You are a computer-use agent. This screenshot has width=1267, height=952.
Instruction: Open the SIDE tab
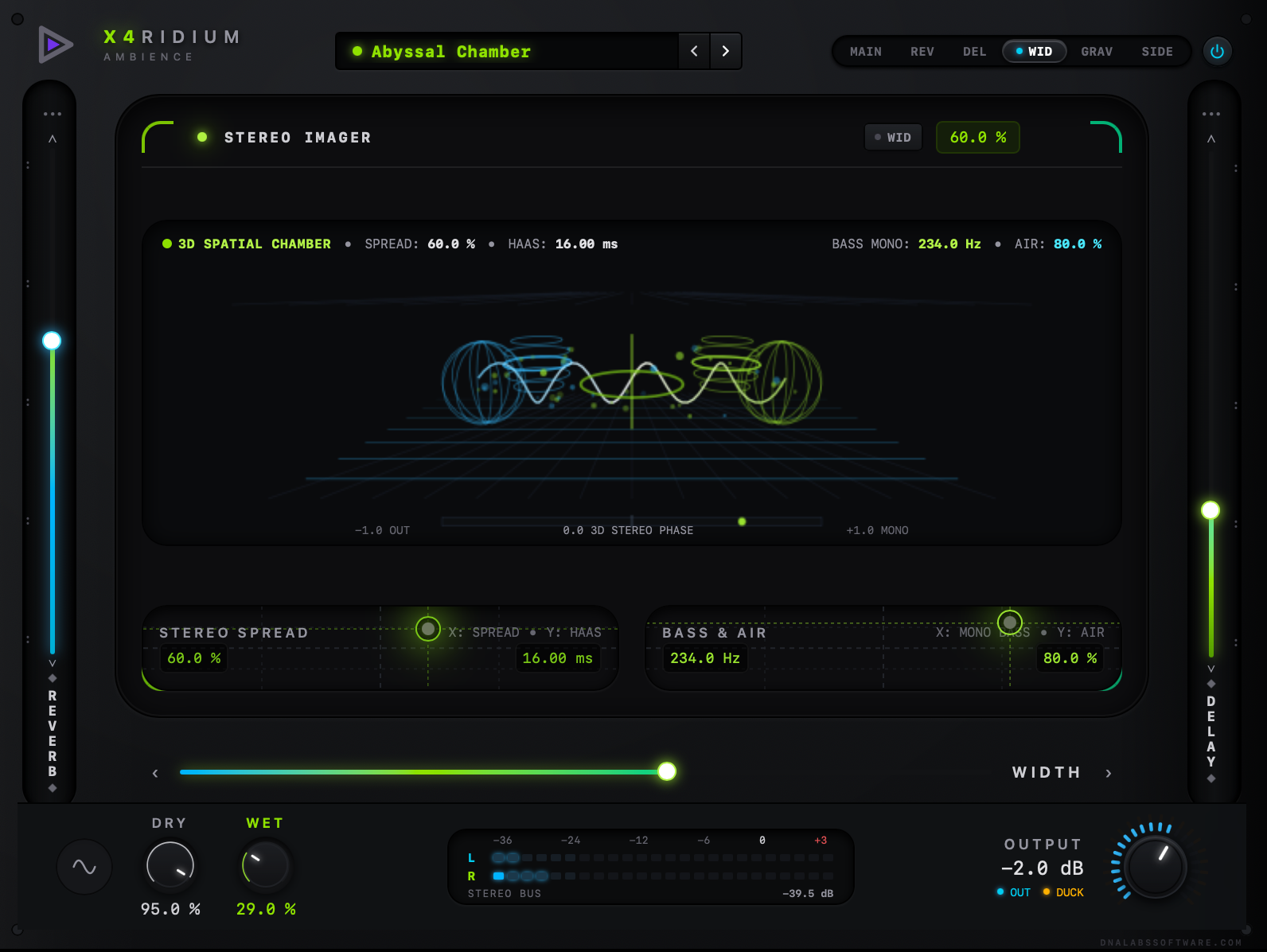(1157, 52)
